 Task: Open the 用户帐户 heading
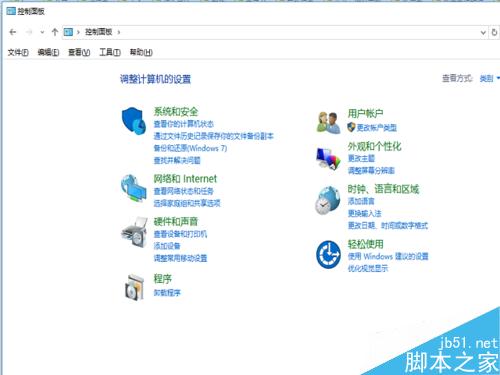click(x=365, y=113)
